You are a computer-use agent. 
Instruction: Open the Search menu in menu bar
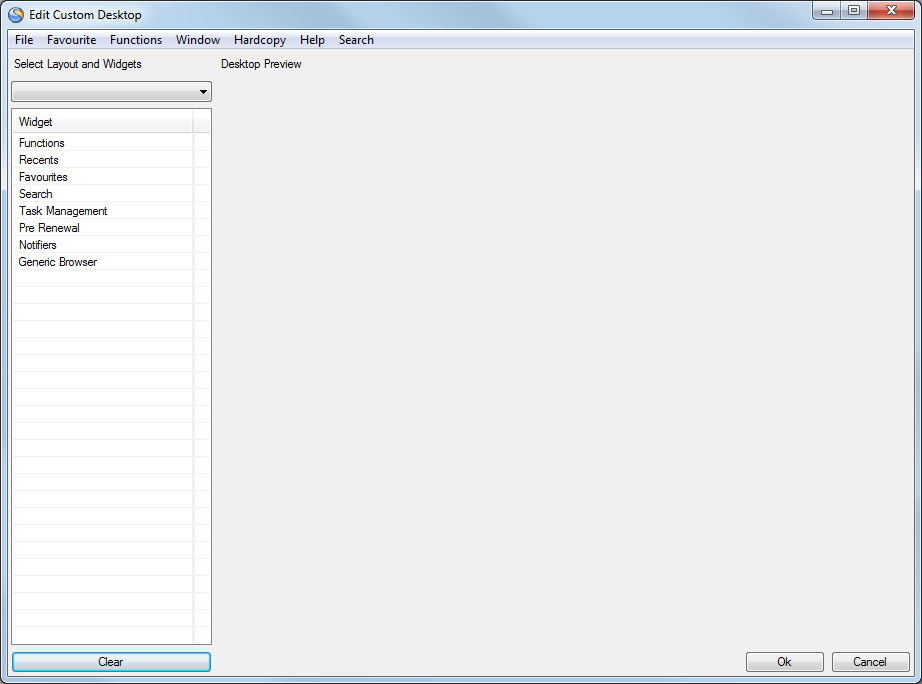coord(356,40)
